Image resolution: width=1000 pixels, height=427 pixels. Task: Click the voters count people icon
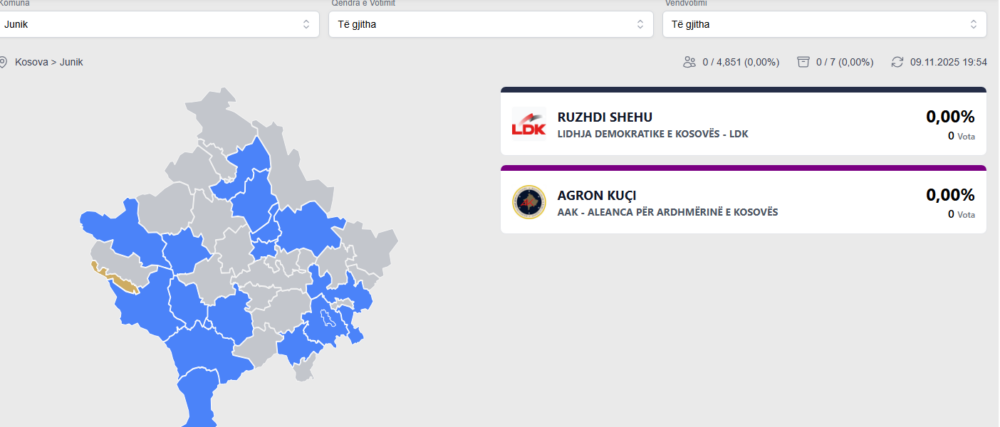click(x=689, y=62)
